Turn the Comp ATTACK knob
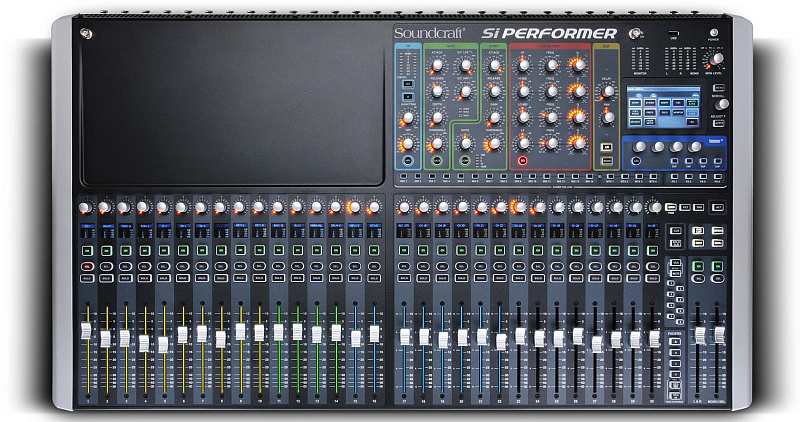Viewport: 800px width, 422px height. point(494,66)
